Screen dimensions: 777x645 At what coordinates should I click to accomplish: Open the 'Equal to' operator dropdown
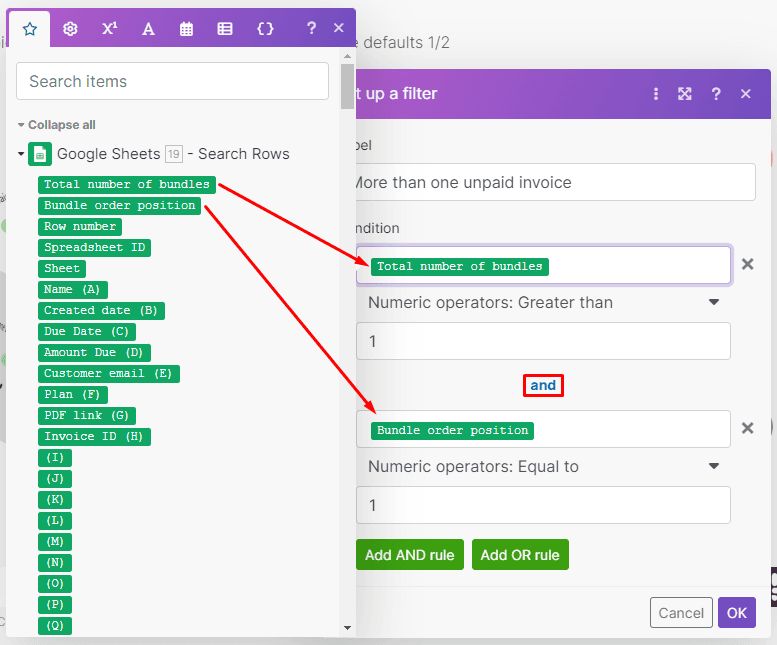click(543, 466)
